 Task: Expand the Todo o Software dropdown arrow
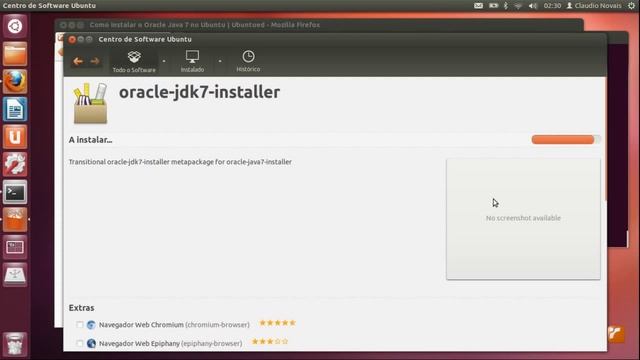[x=164, y=61]
